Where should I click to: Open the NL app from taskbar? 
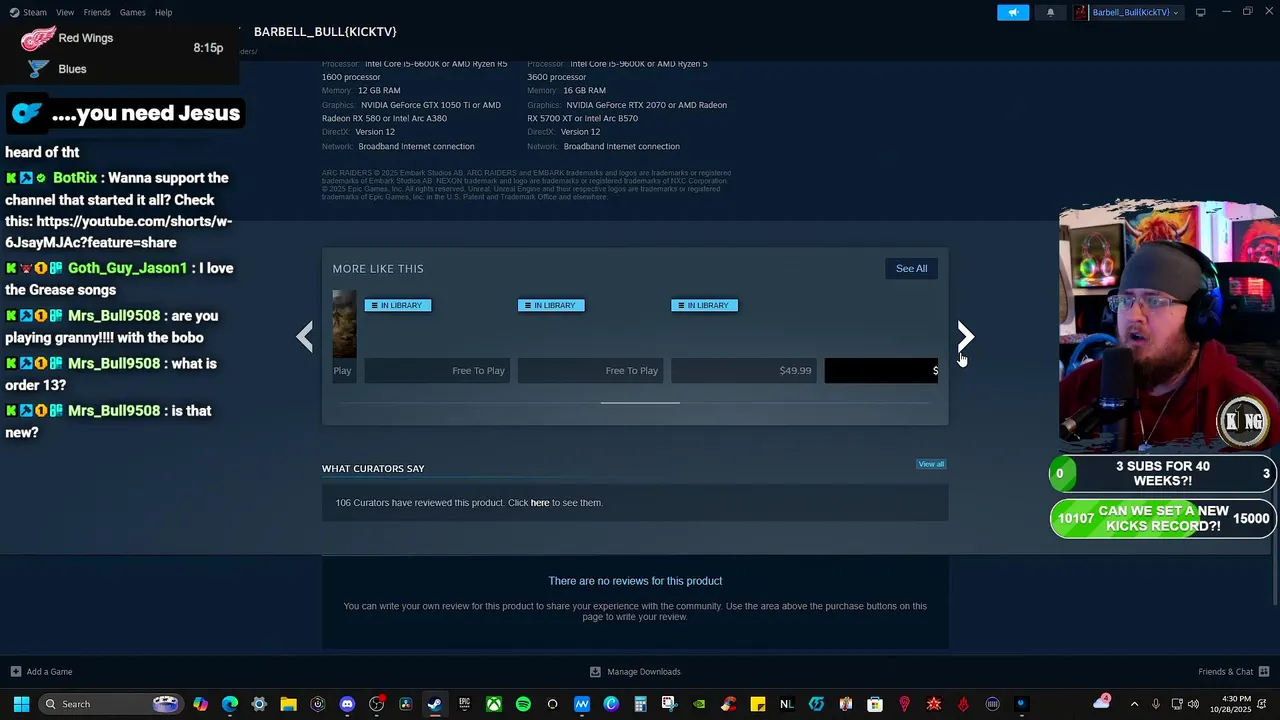click(x=786, y=704)
